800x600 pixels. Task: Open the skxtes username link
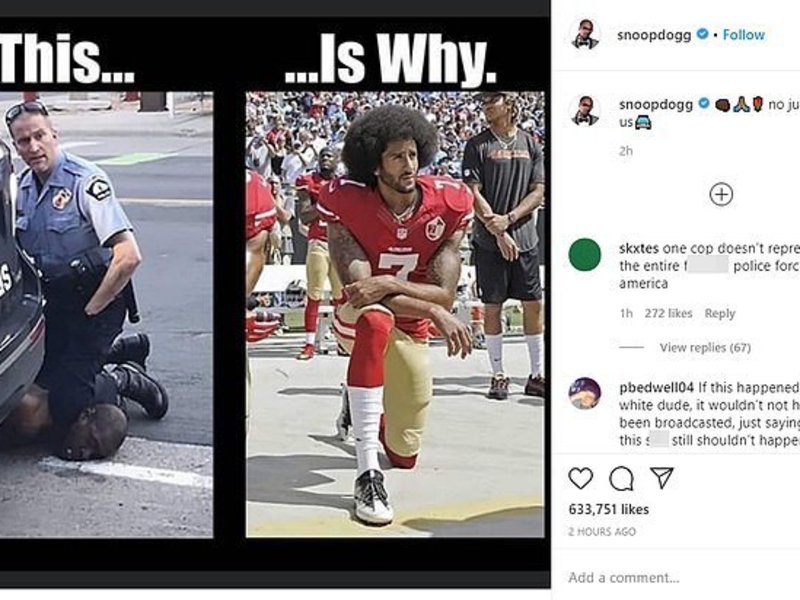[639, 248]
